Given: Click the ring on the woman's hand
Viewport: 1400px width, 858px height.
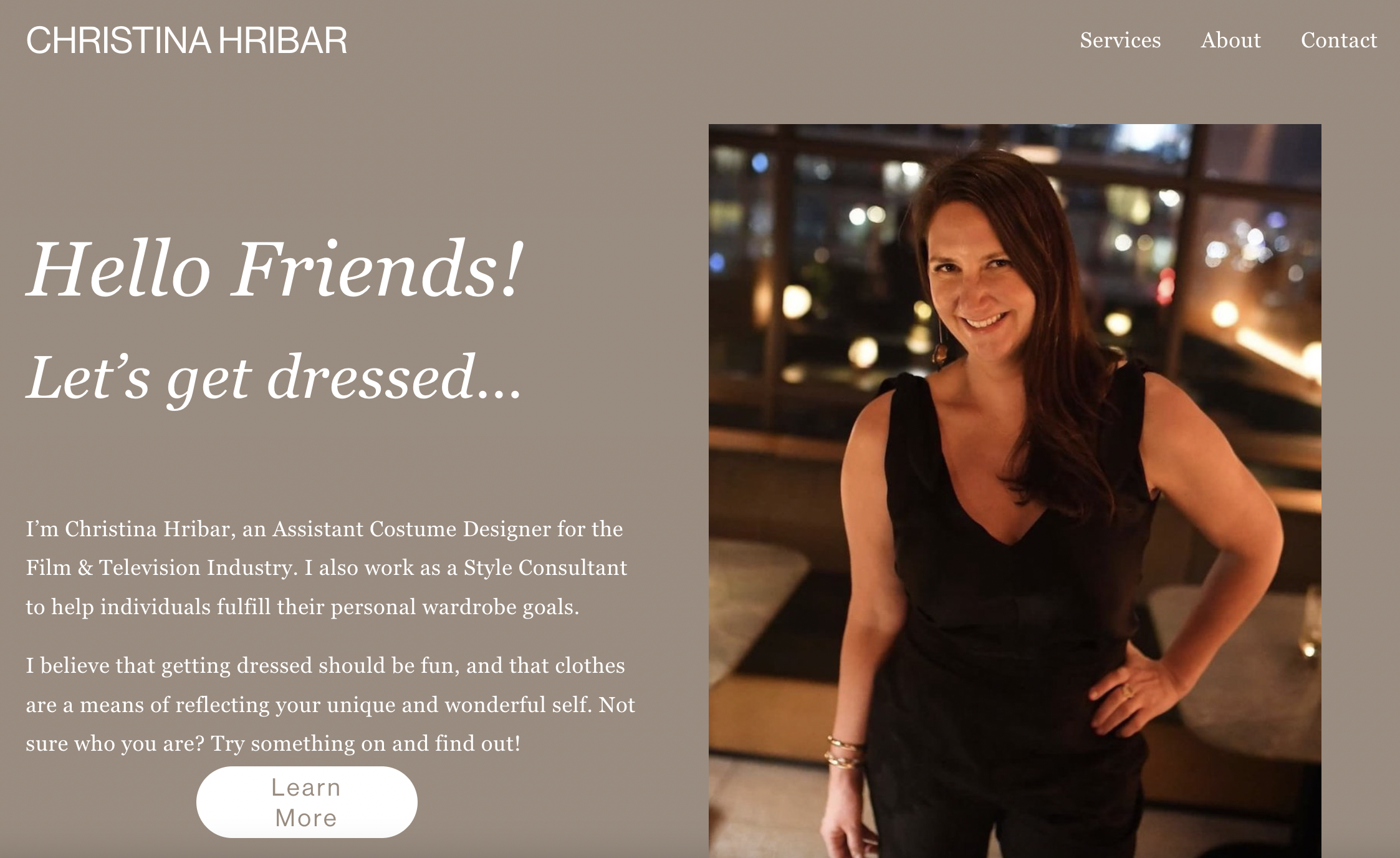Looking at the screenshot, I should pyautogui.click(x=1128, y=690).
